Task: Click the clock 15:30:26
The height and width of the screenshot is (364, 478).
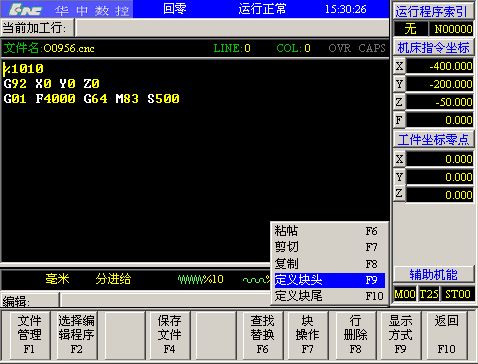Action: 346,9
